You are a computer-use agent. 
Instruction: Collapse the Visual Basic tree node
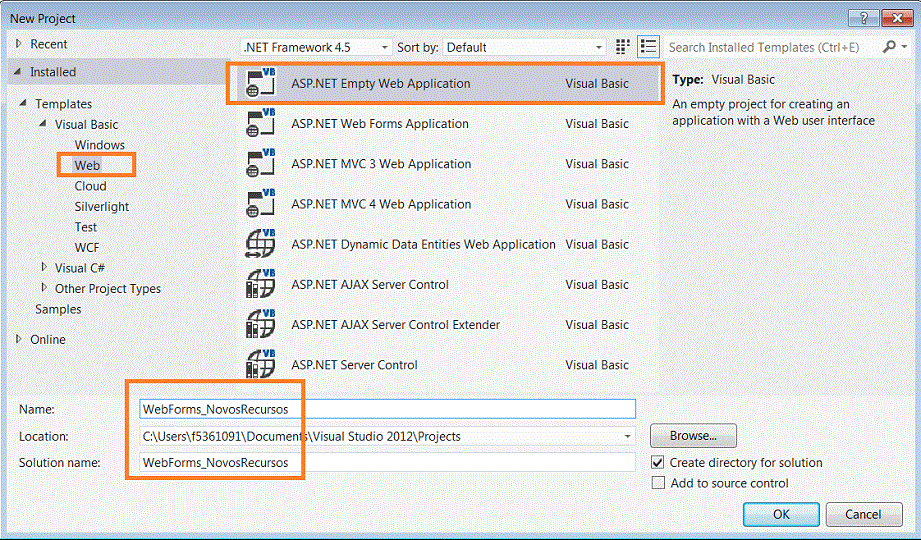click(43, 124)
